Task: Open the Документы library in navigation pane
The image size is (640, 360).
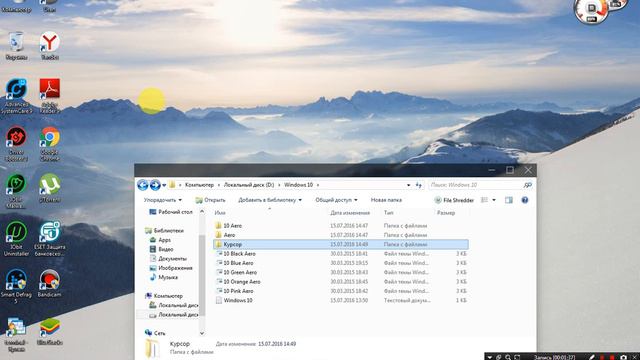Action: pyautogui.click(x=168, y=259)
